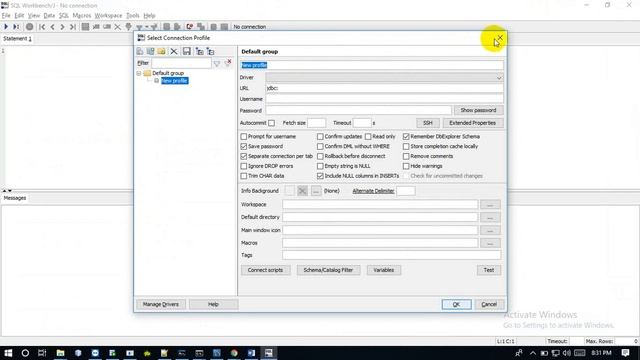Image resolution: width=640 pixels, height=360 pixels.
Task: Click the Info Background color swatch
Action: [289, 191]
